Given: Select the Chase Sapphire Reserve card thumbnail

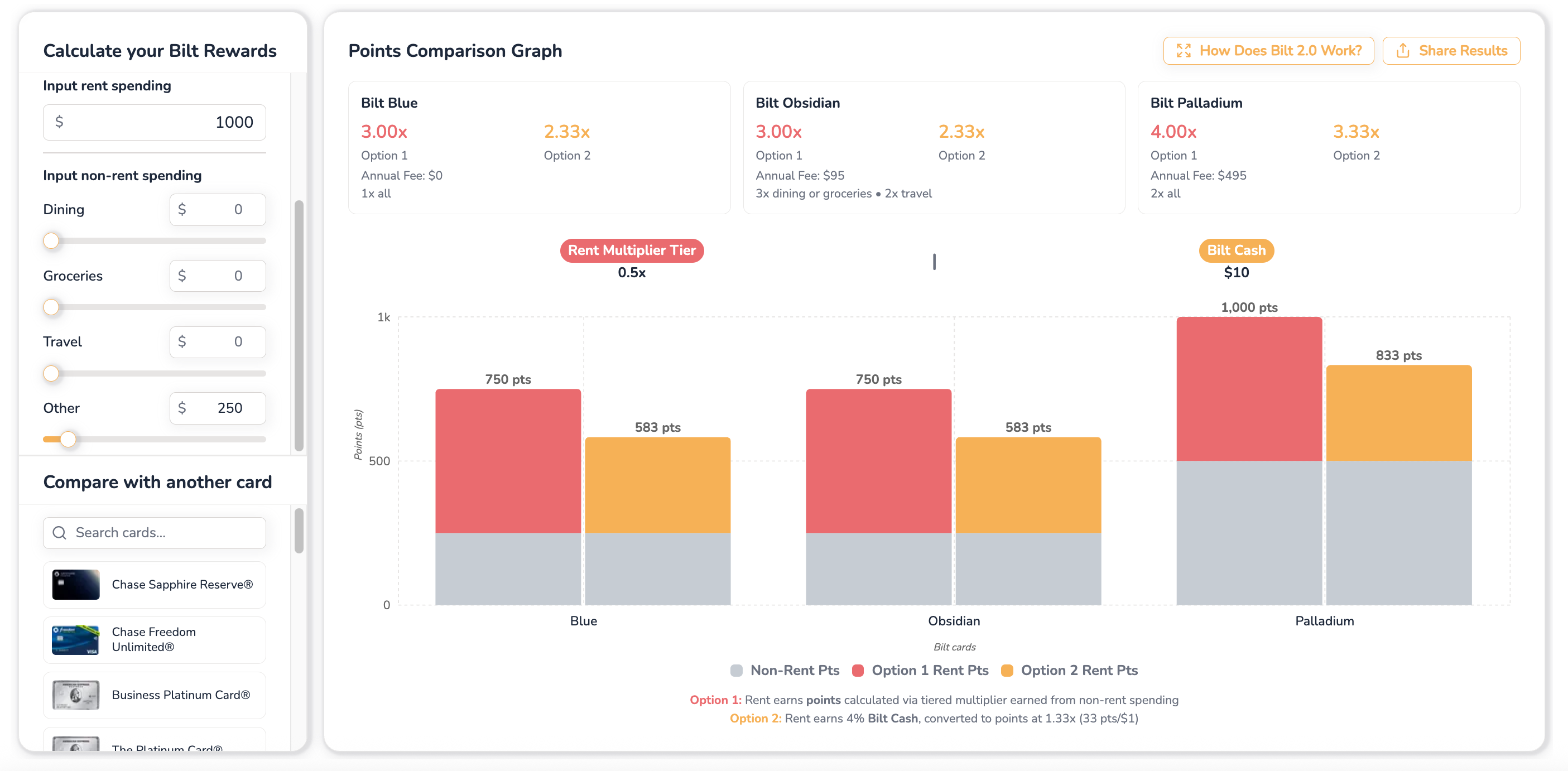Looking at the screenshot, I should click(x=75, y=584).
